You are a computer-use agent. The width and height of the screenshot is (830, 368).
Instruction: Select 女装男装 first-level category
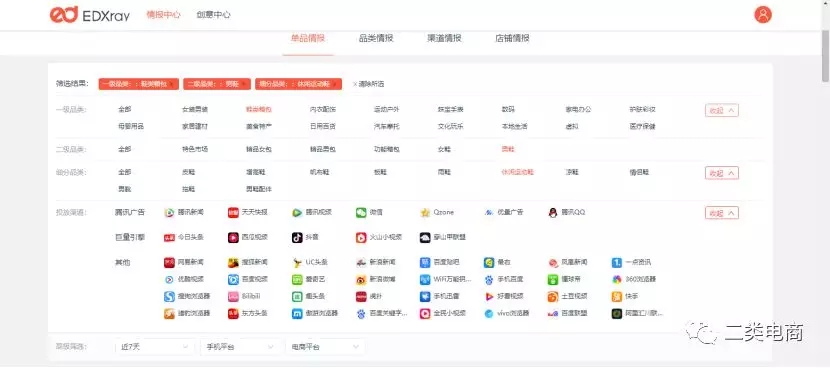pyautogui.click(x=195, y=110)
